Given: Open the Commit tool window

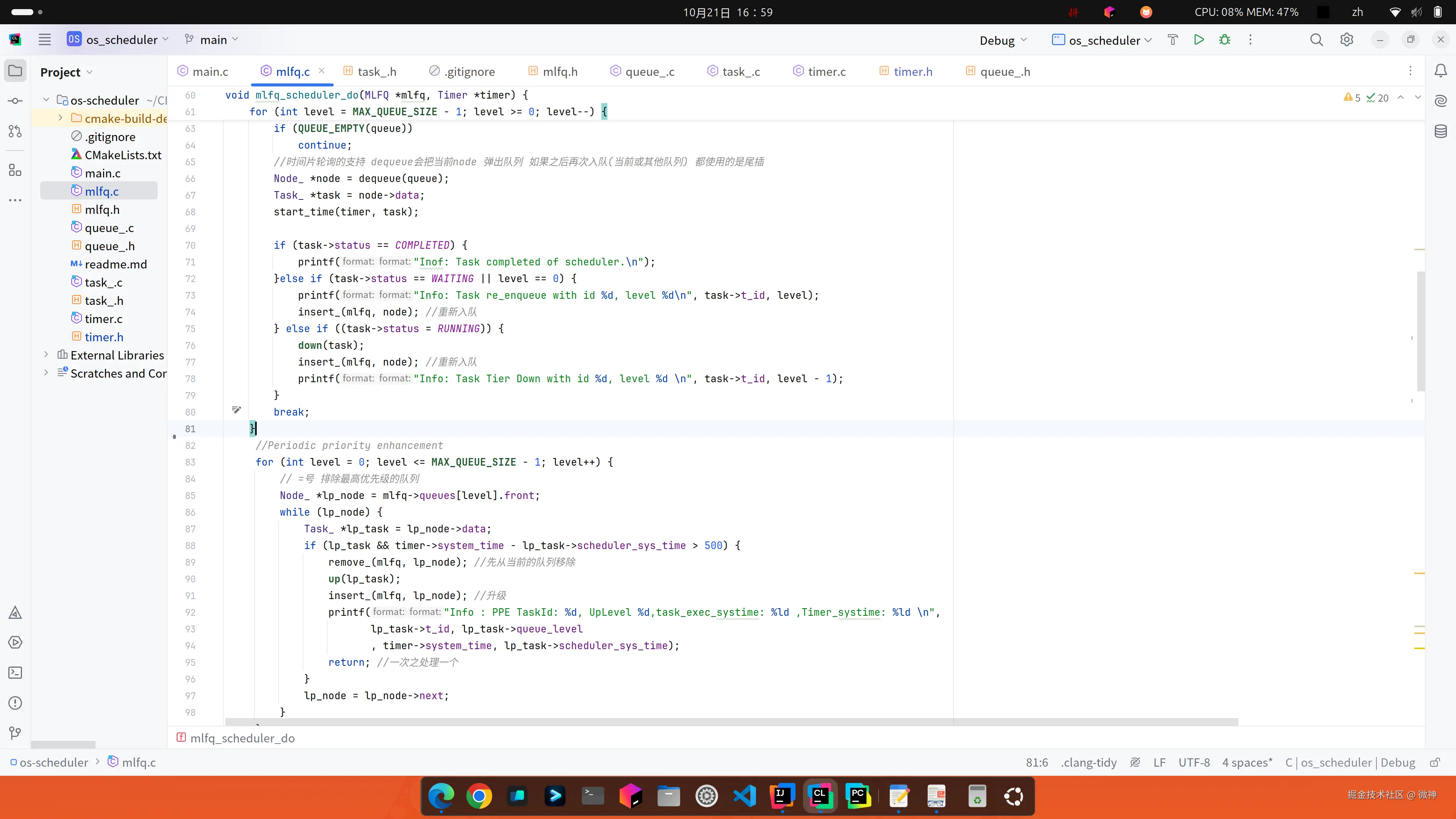Looking at the screenshot, I should coord(15,101).
